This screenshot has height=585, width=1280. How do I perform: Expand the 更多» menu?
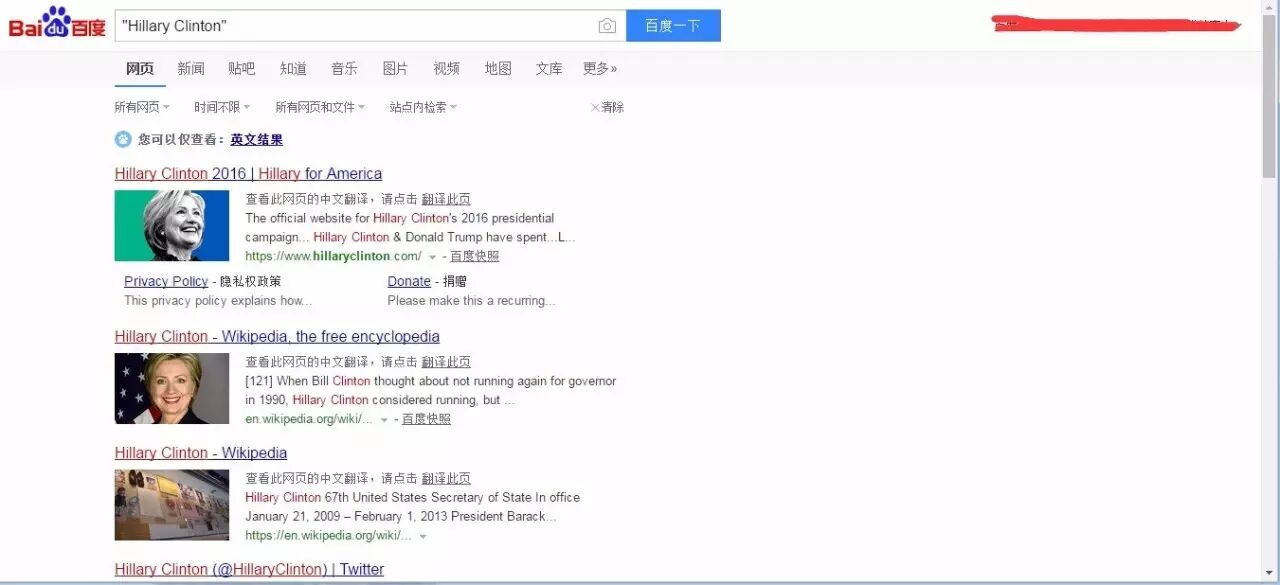coord(600,69)
